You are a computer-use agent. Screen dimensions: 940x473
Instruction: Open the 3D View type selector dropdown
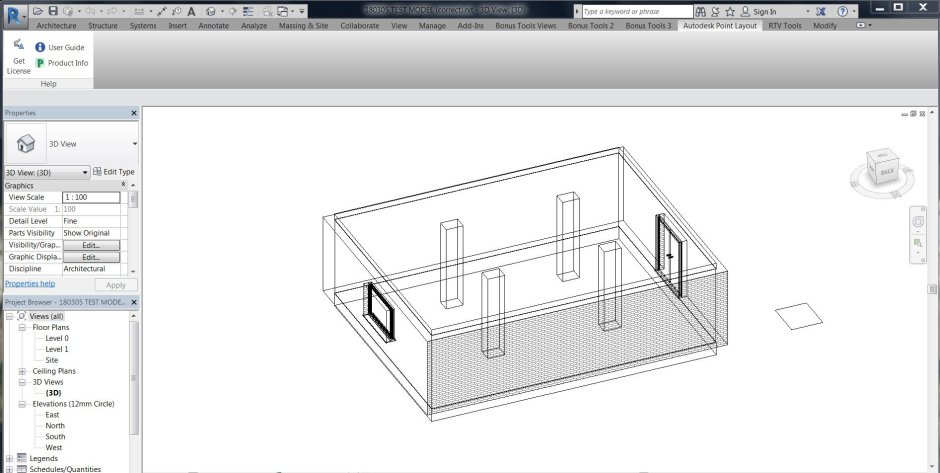click(x=134, y=144)
